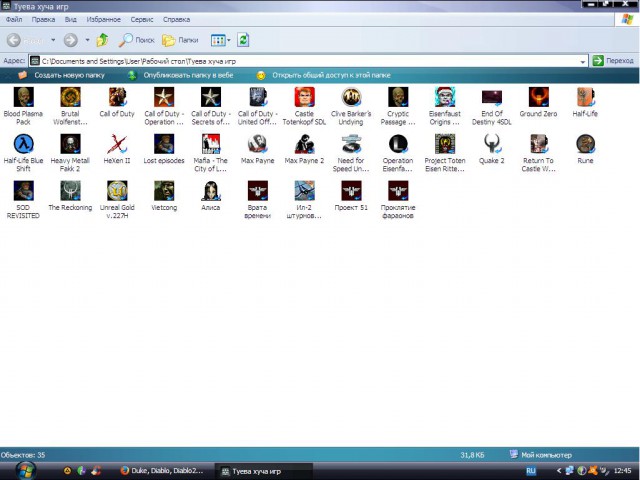The height and width of the screenshot is (480, 640).
Task: Expand the Forward history dropdown arrow
Action: 87,40
